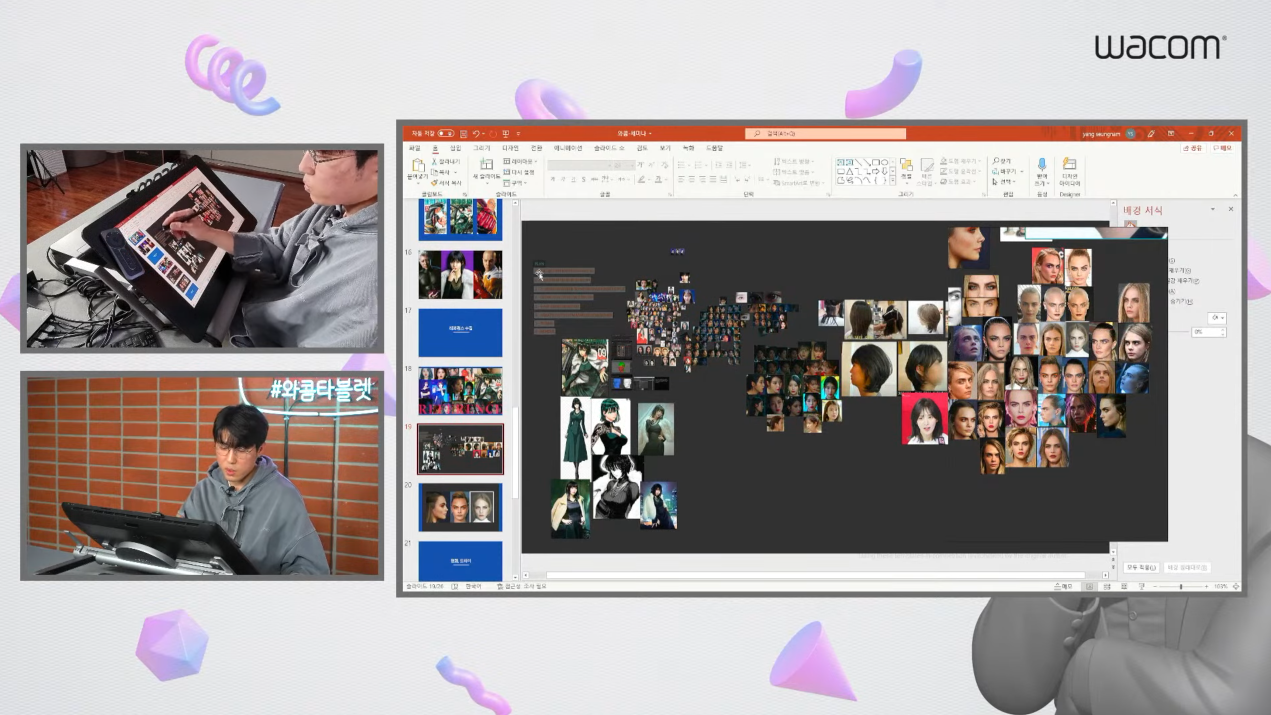
Task: Click the Undo arrow icon
Action: 476,133
